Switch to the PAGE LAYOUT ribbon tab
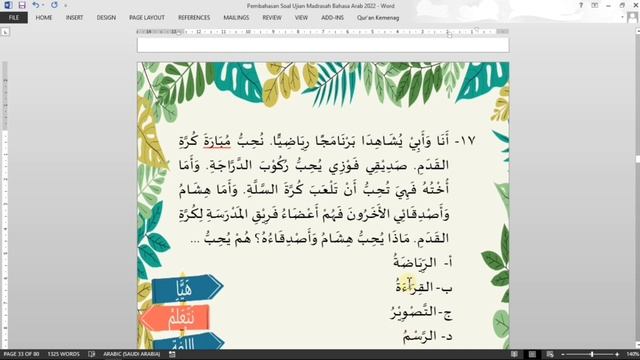640x360 pixels. coord(147,18)
